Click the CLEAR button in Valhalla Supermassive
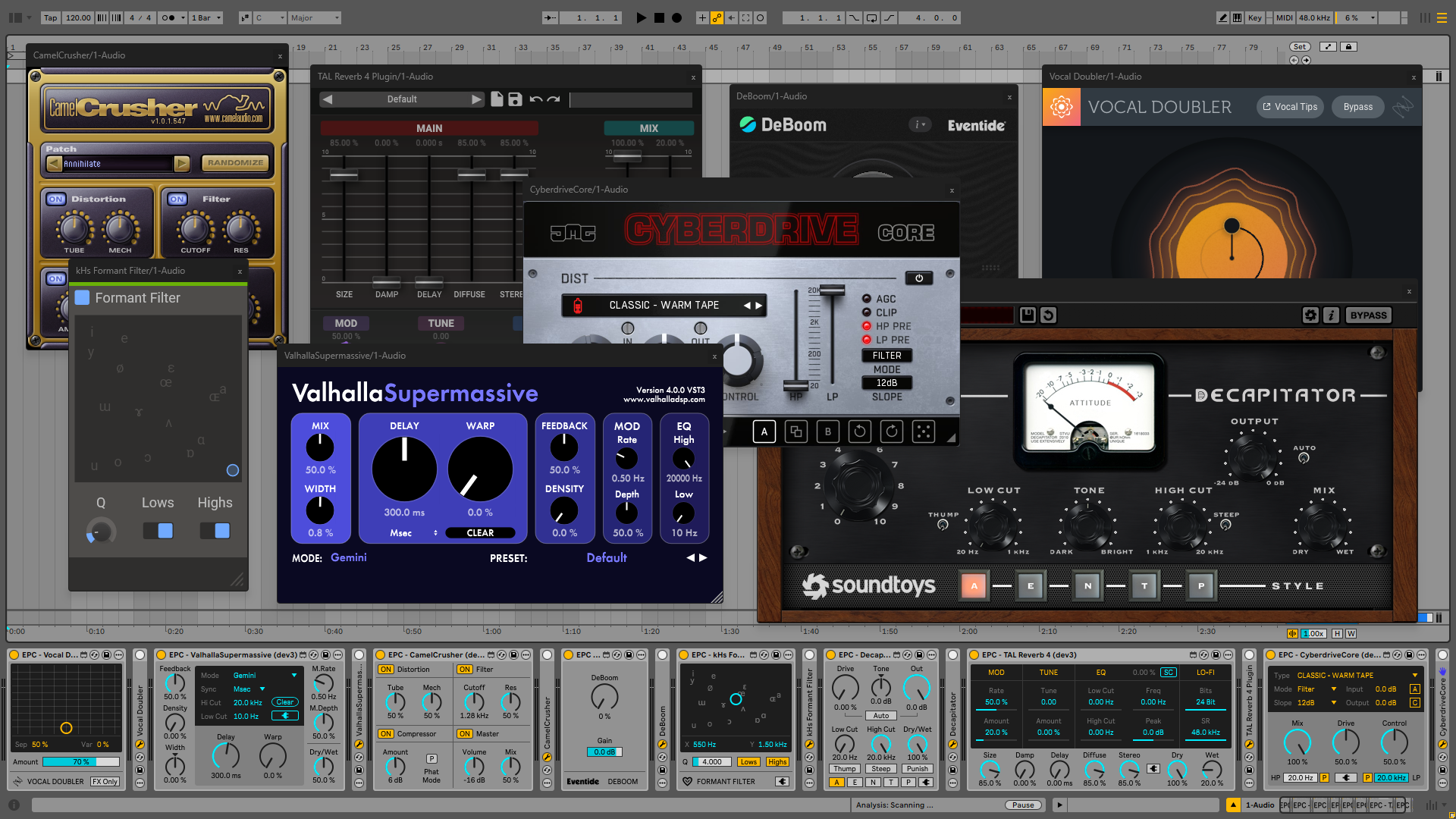 pos(480,533)
